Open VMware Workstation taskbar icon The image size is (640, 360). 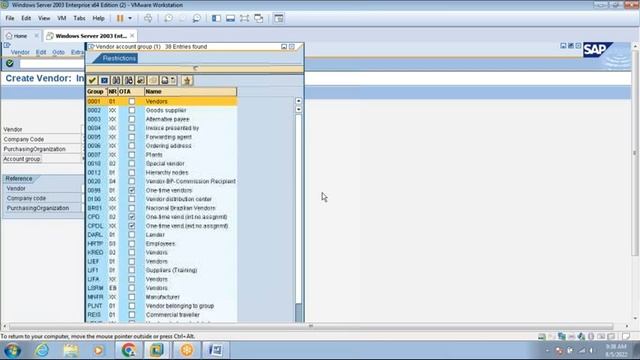pyautogui.click(x=156, y=350)
